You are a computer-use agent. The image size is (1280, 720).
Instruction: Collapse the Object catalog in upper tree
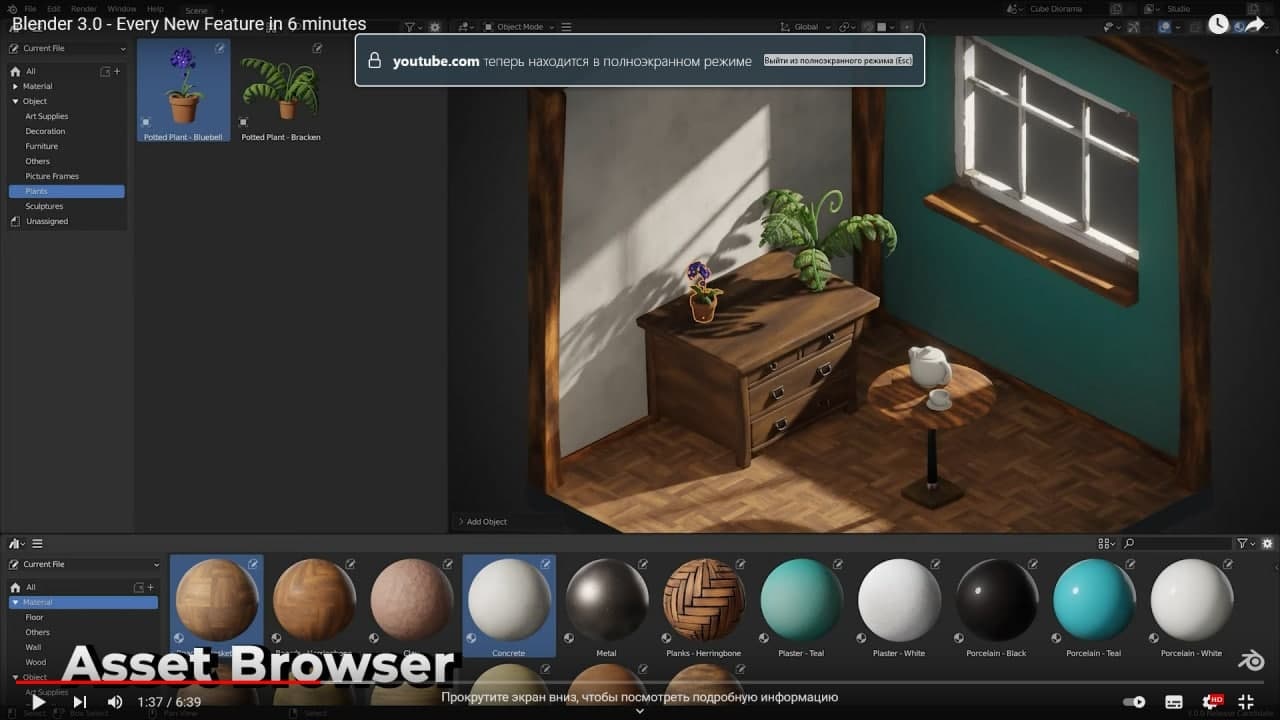click(15, 101)
